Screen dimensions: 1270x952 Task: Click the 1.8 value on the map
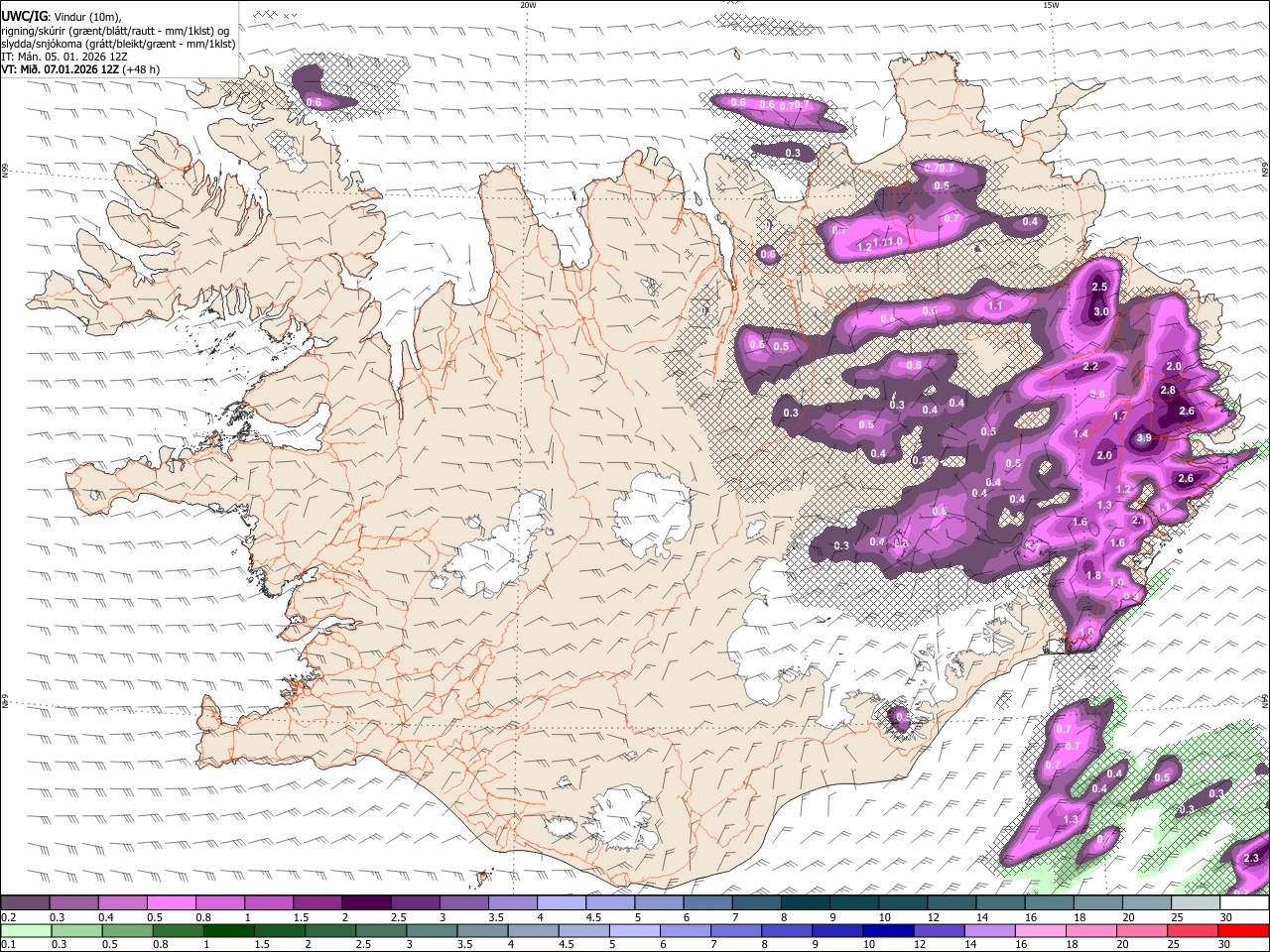pyautogui.click(x=1093, y=576)
